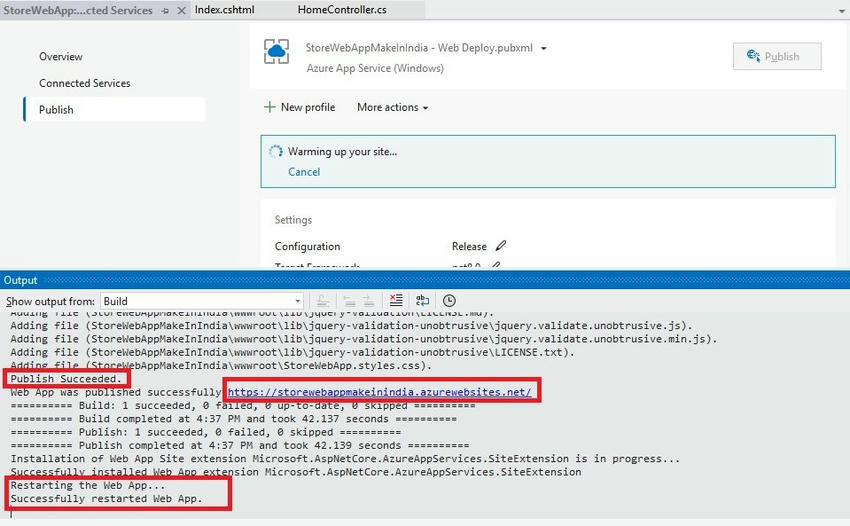850x526 pixels.
Task: Click the New profile plus icon
Action: point(269,107)
